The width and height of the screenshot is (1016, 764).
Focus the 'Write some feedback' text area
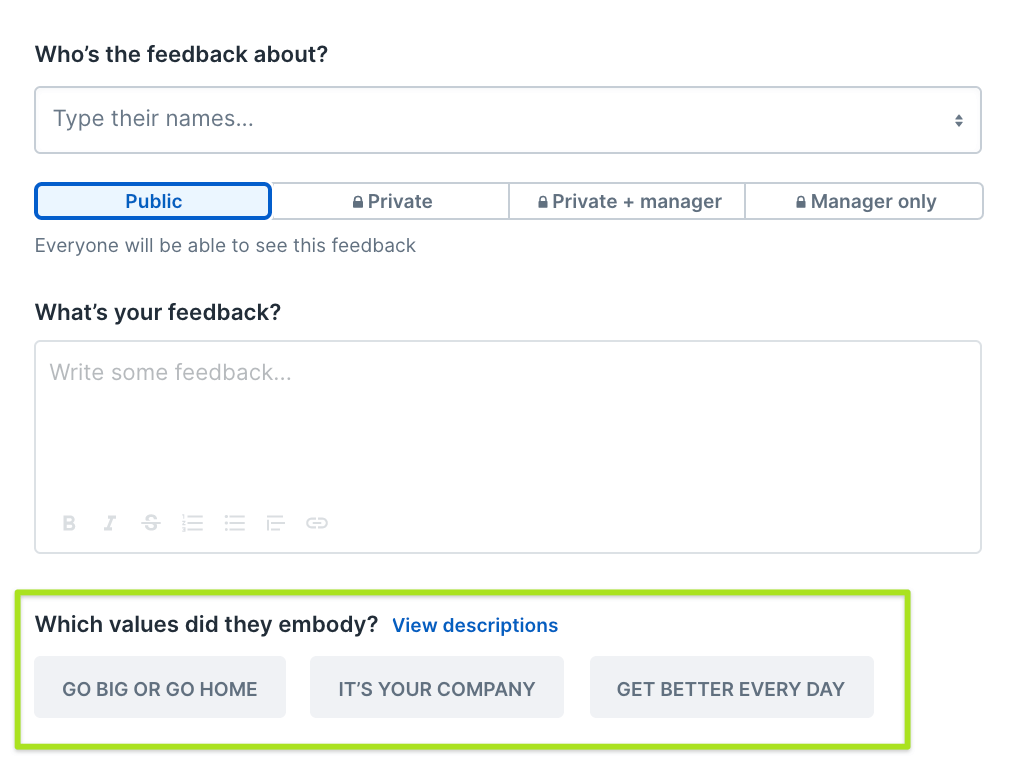pos(508,430)
